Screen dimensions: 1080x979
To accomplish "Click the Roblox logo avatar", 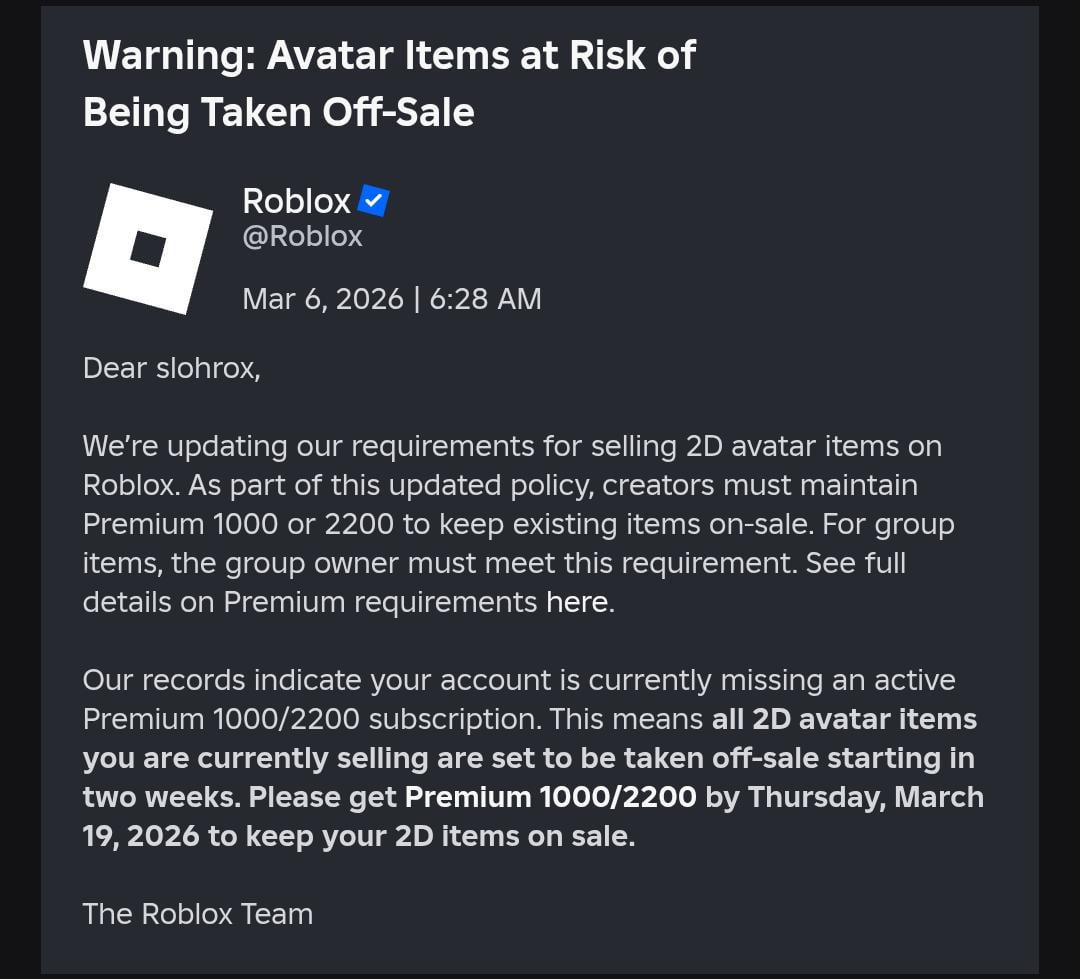I will tap(148, 249).
